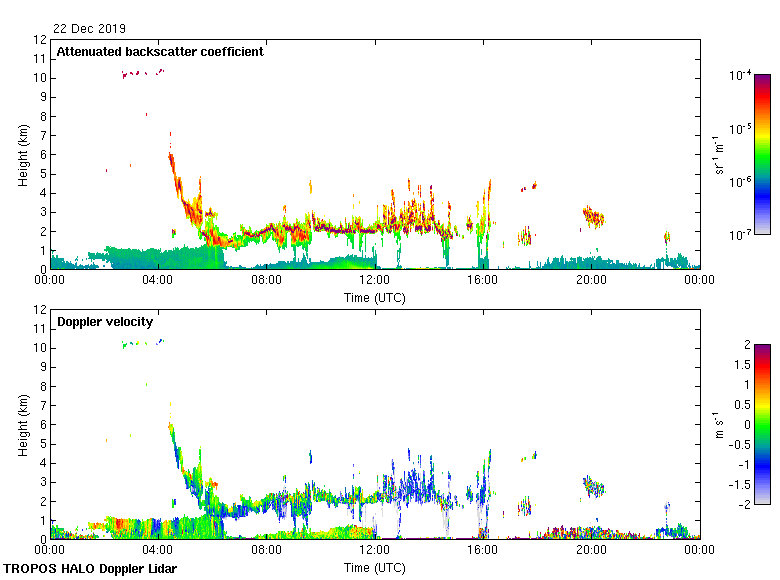Image resolution: width=780 pixels, height=580 pixels.
Task: Click the Time (UTC) label under Doppler plot
Action: point(374,567)
